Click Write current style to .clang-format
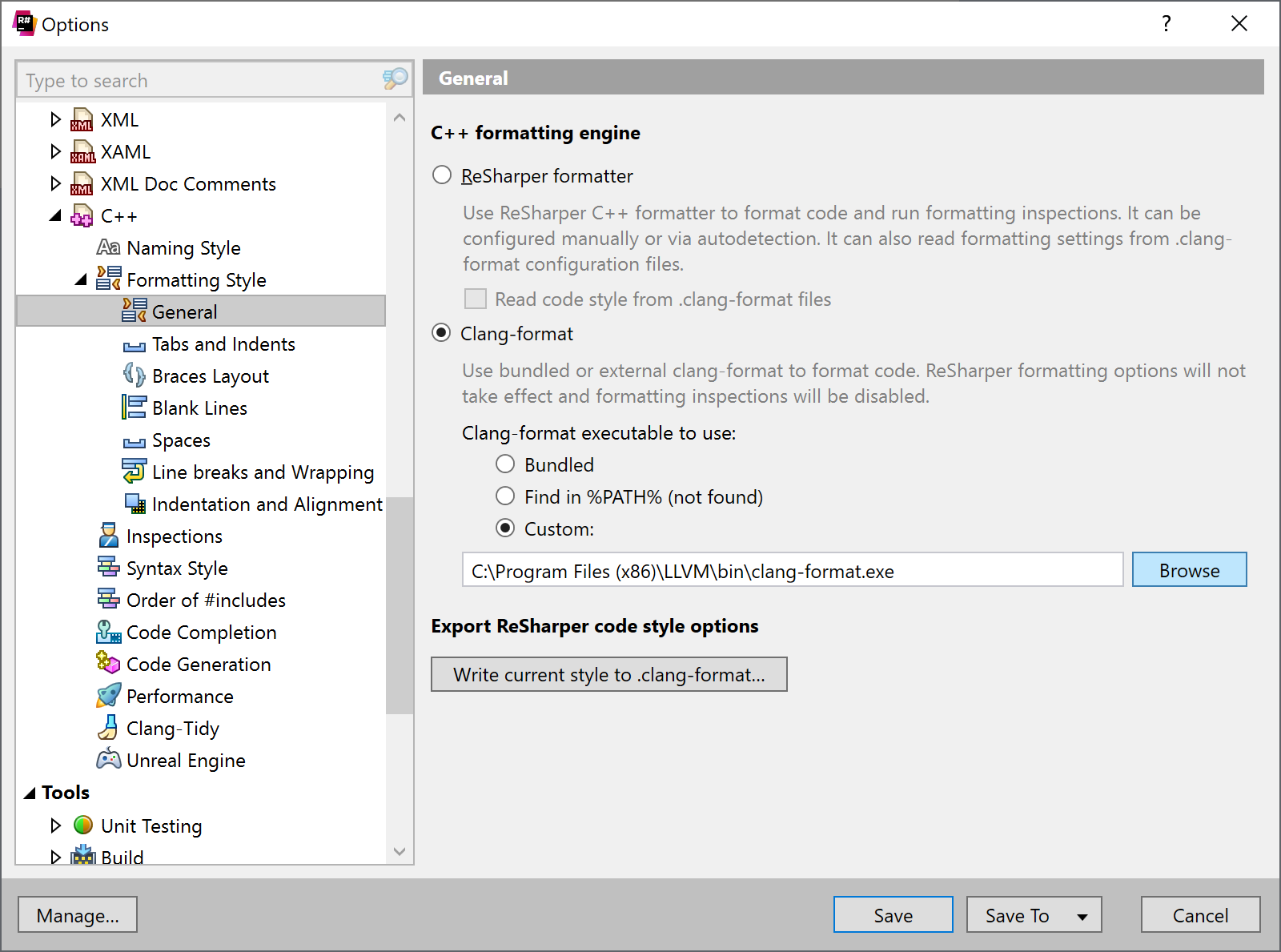Image resolution: width=1281 pixels, height=952 pixels. pyautogui.click(x=608, y=674)
